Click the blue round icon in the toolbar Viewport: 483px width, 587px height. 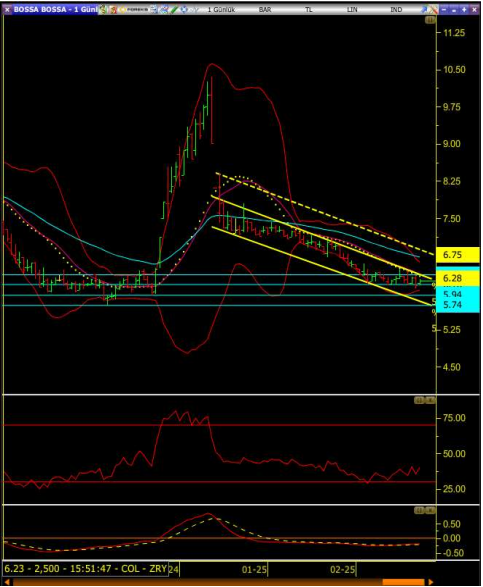coord(184,9)
